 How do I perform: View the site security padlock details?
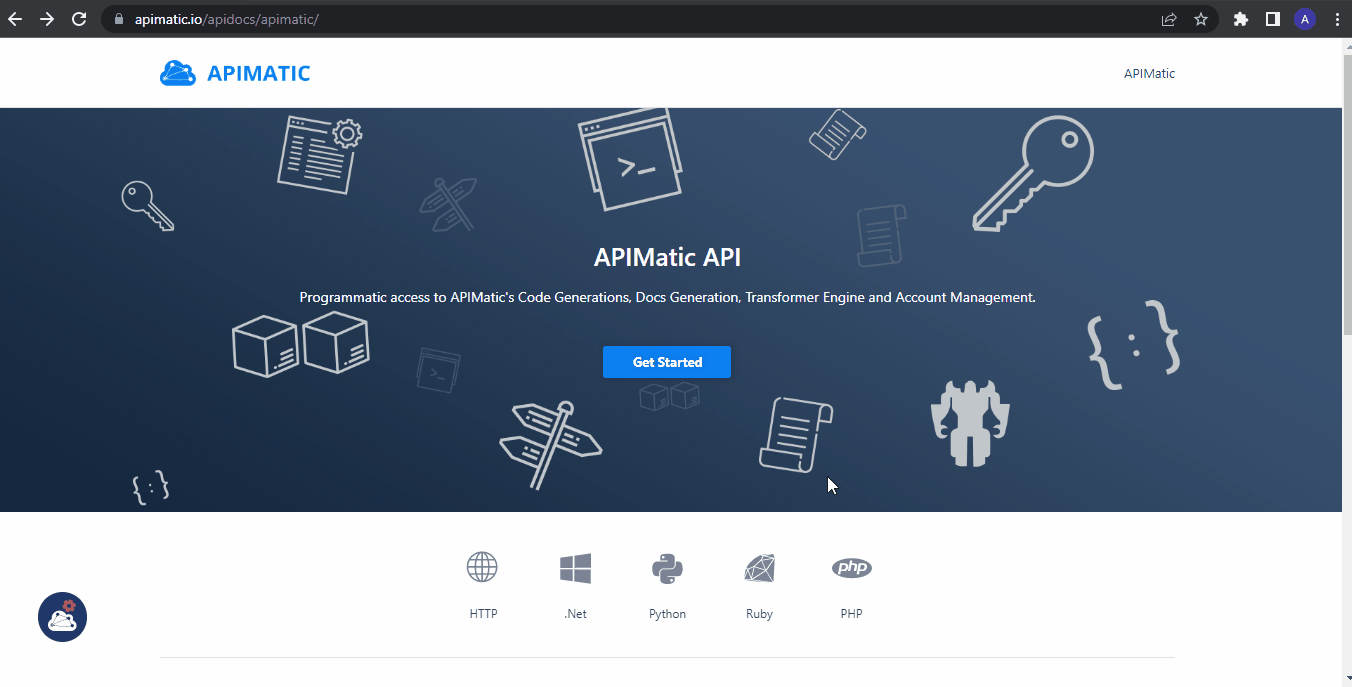click(x=118, y=18)
